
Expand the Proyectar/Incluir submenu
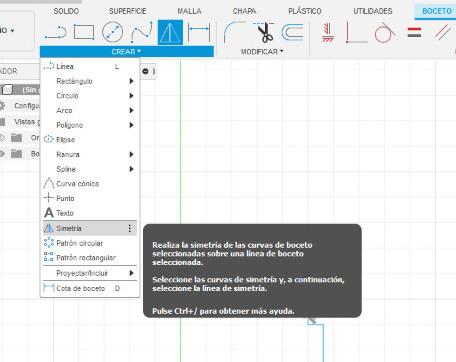click(x=90, y=273)
